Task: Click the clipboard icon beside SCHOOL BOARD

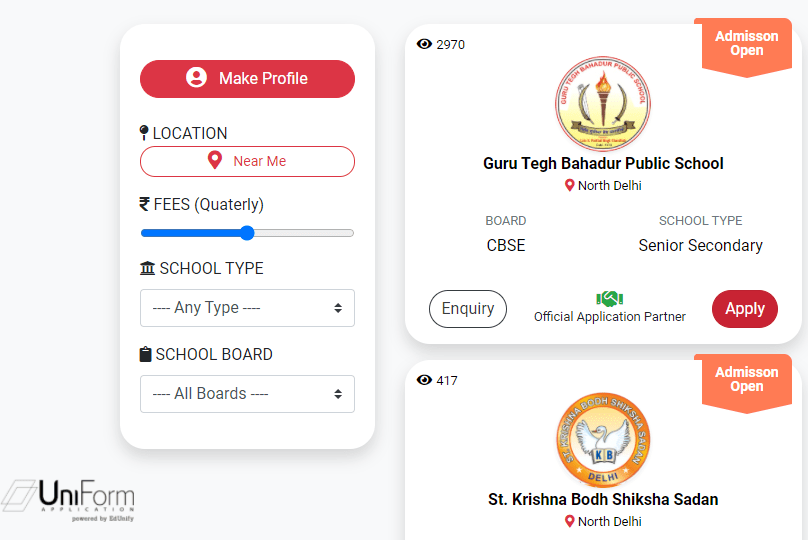Action: click(x=146, y=354)
